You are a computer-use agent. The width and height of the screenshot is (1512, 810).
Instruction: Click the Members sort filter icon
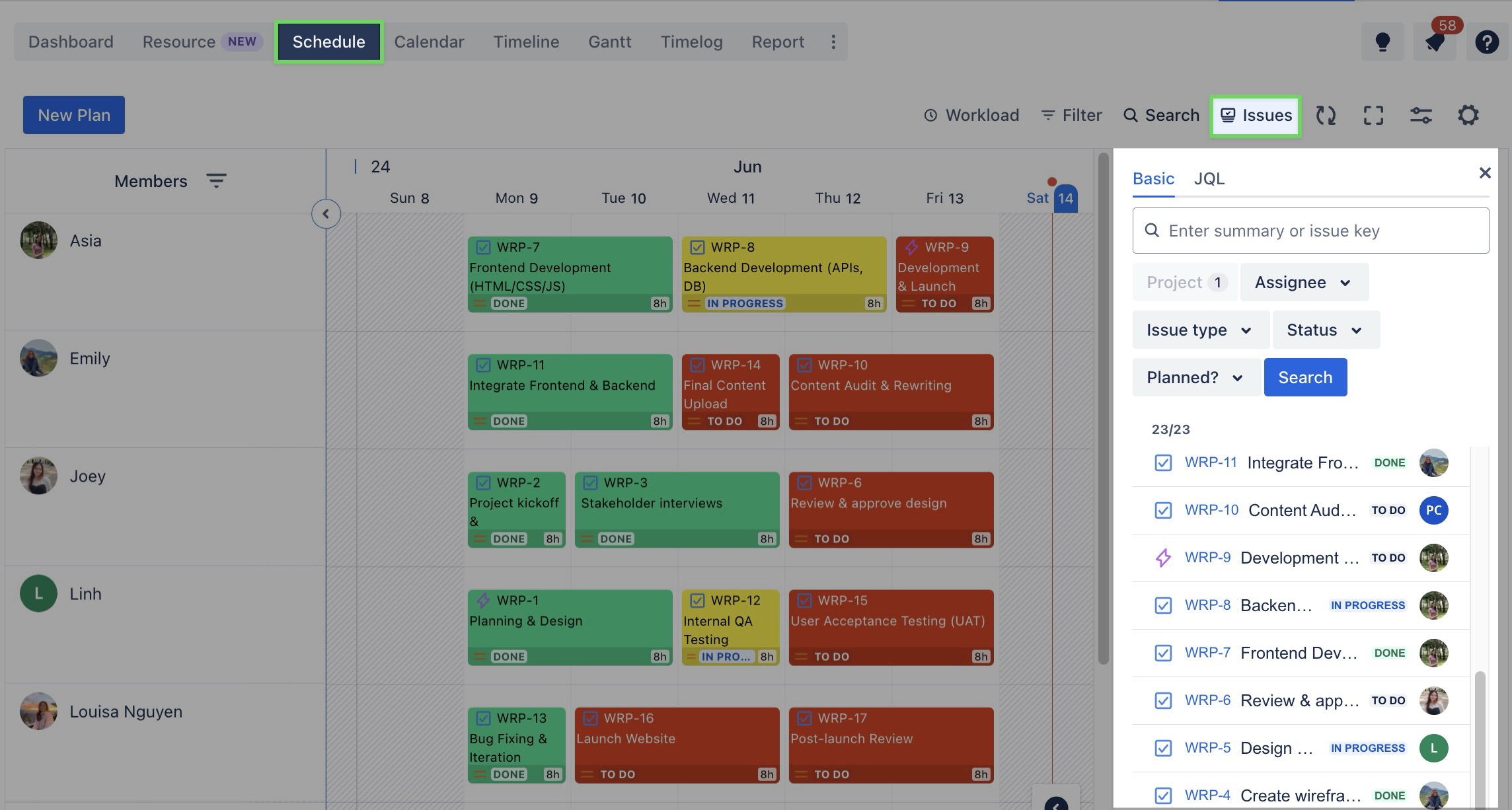click(x=216, y=180)
